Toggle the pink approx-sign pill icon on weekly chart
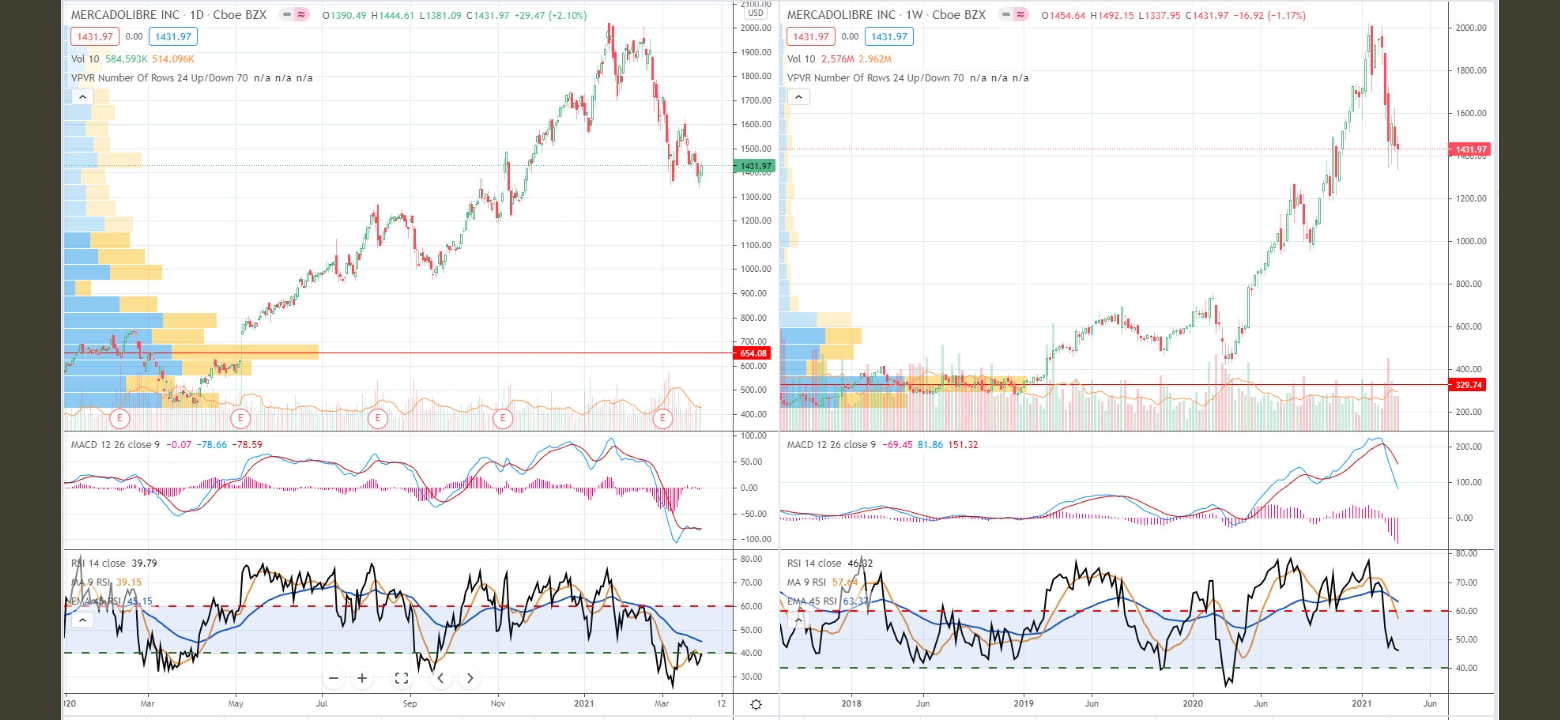This screenshot has height=720, width=1560. click(1021, 16)
